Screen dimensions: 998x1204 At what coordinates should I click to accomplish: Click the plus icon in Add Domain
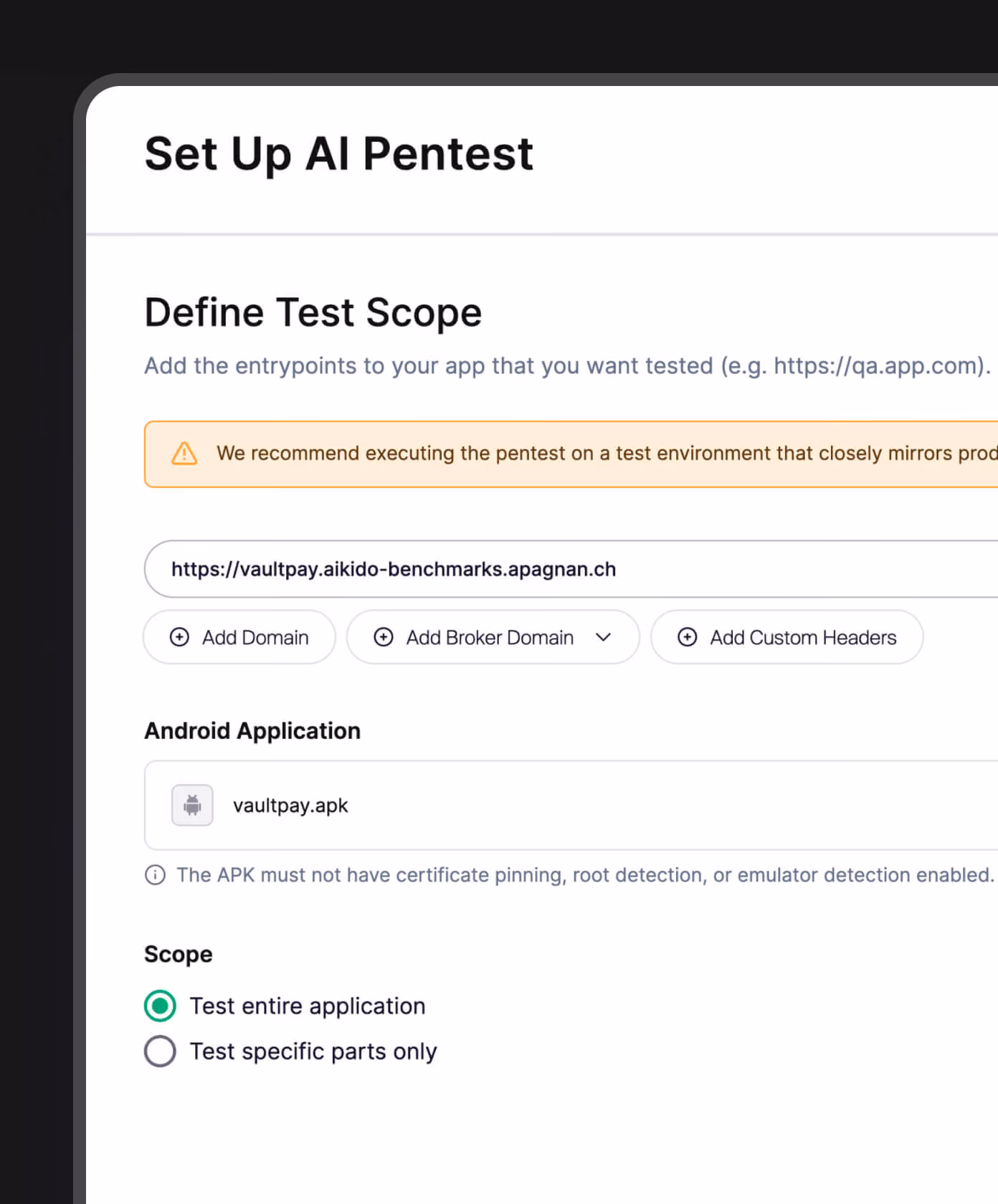[179, 637]
